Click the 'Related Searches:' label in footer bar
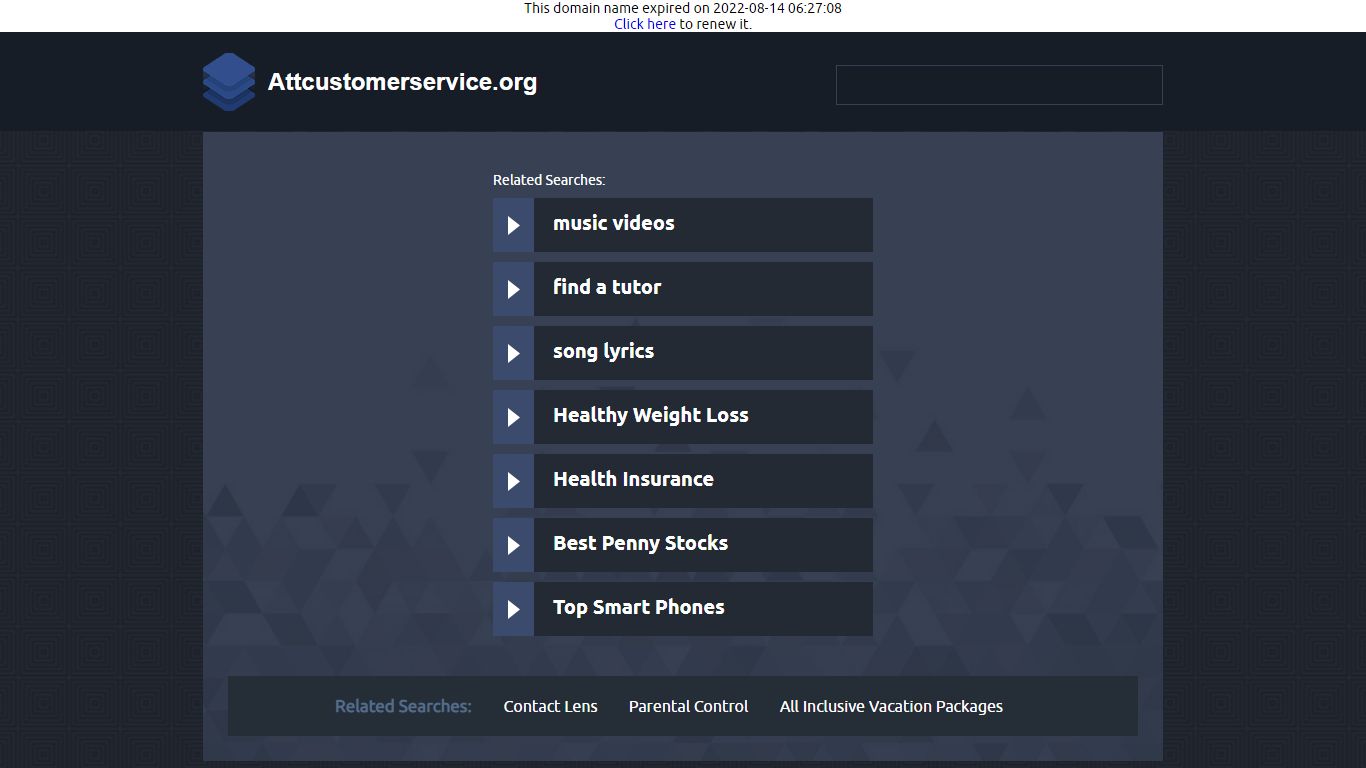Viewport: 1366px width, 768px height. tap(403, 706)
